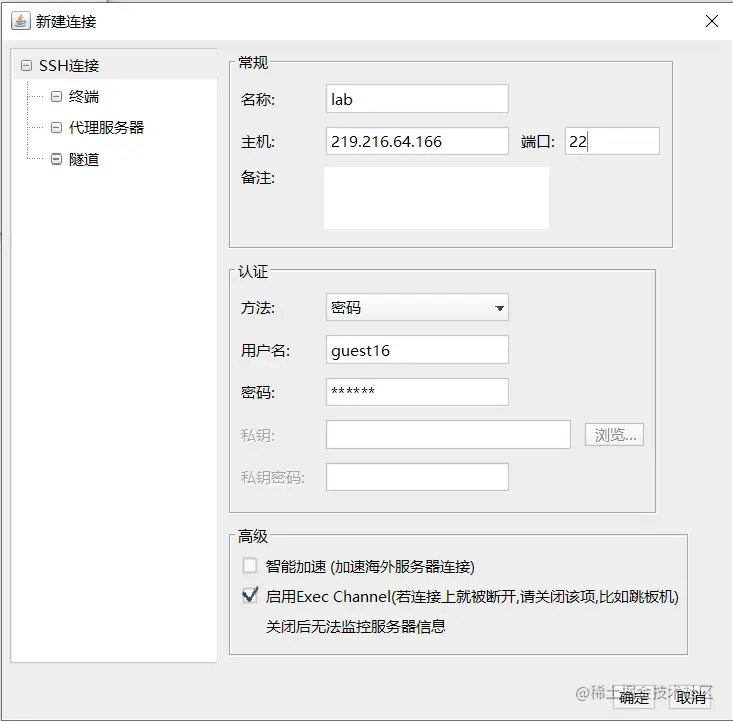
Task: Confirm with the 确定 button
Action: coord(633,697)
